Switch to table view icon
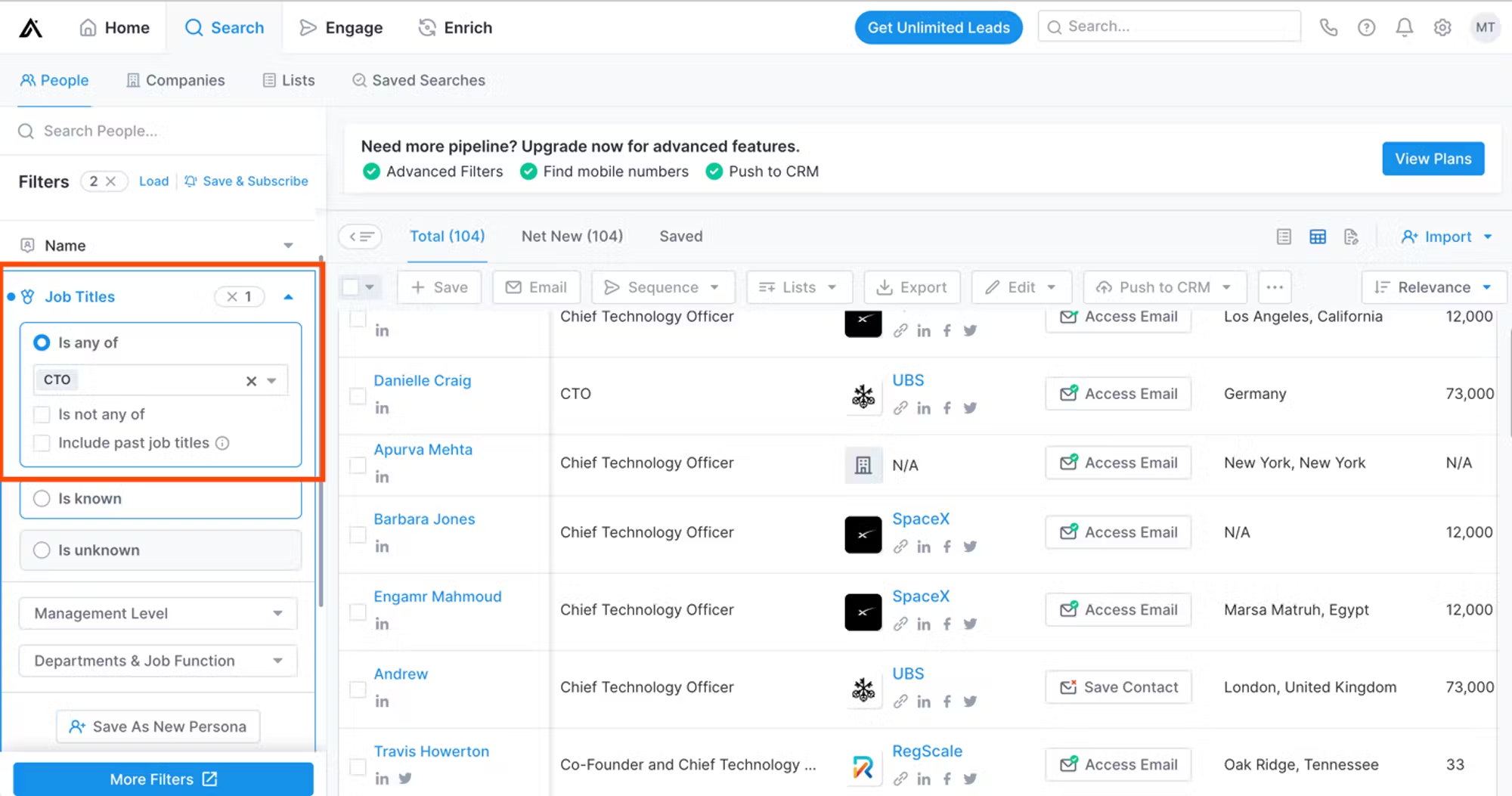1512x796 pixels. (x=1318, y=236)
